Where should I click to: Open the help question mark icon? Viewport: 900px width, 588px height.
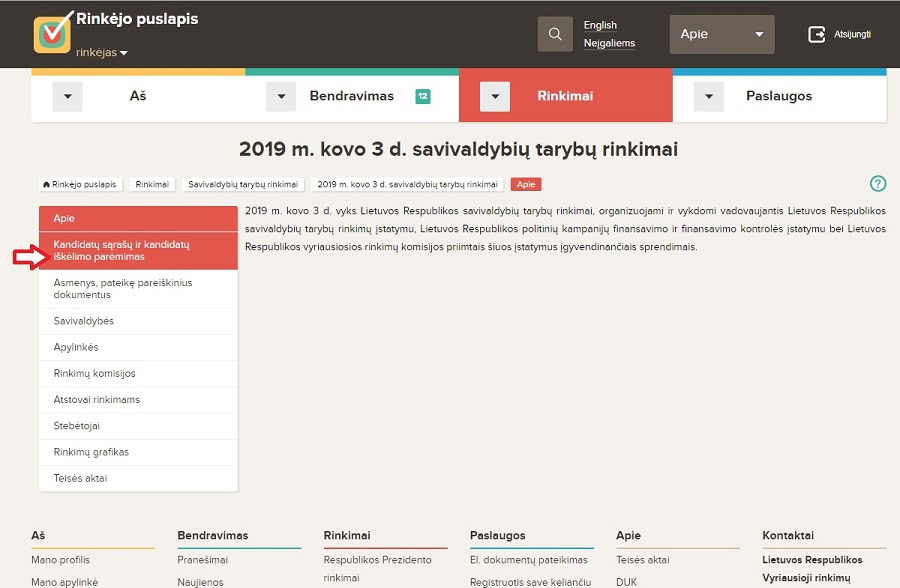coord(878,184)
